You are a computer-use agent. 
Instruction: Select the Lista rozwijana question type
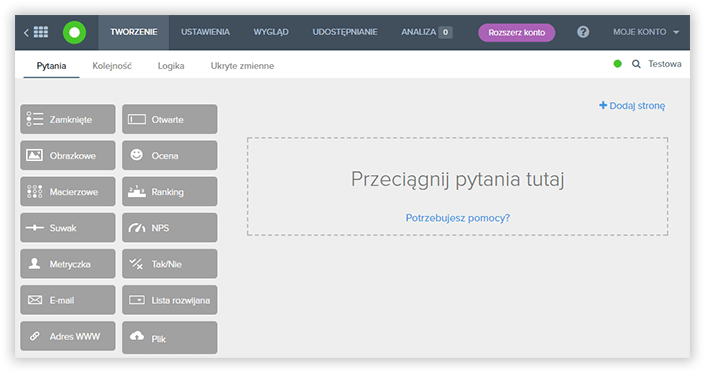tap(170, 300)
